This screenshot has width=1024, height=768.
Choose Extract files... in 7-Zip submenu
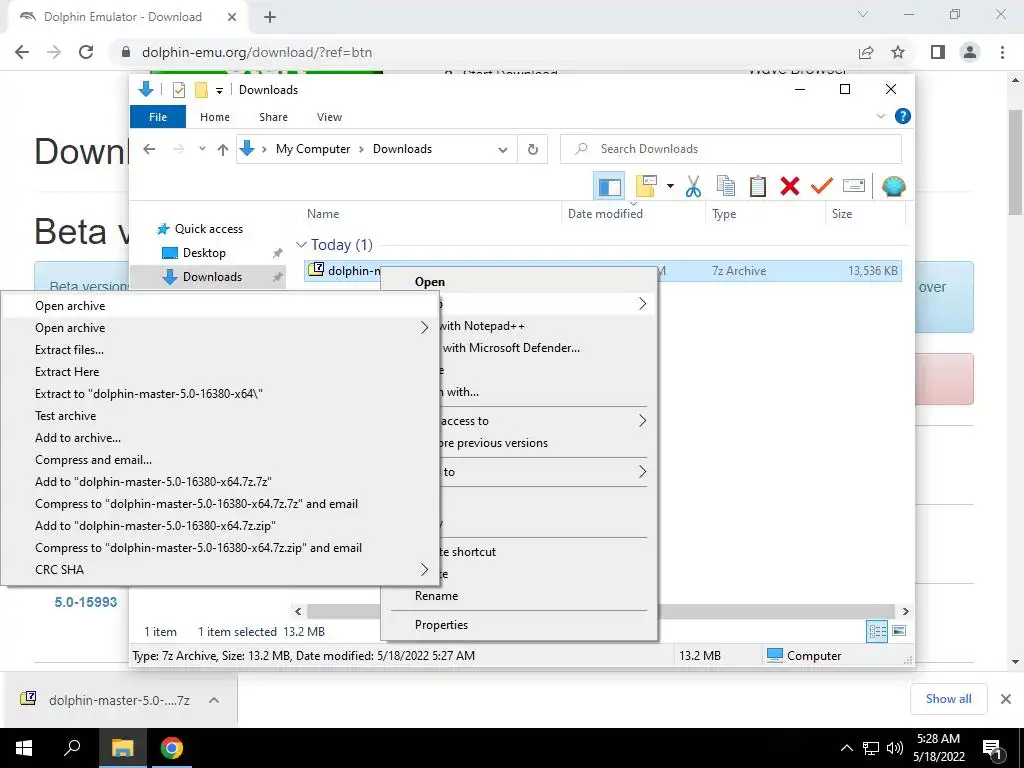(69, 350)
